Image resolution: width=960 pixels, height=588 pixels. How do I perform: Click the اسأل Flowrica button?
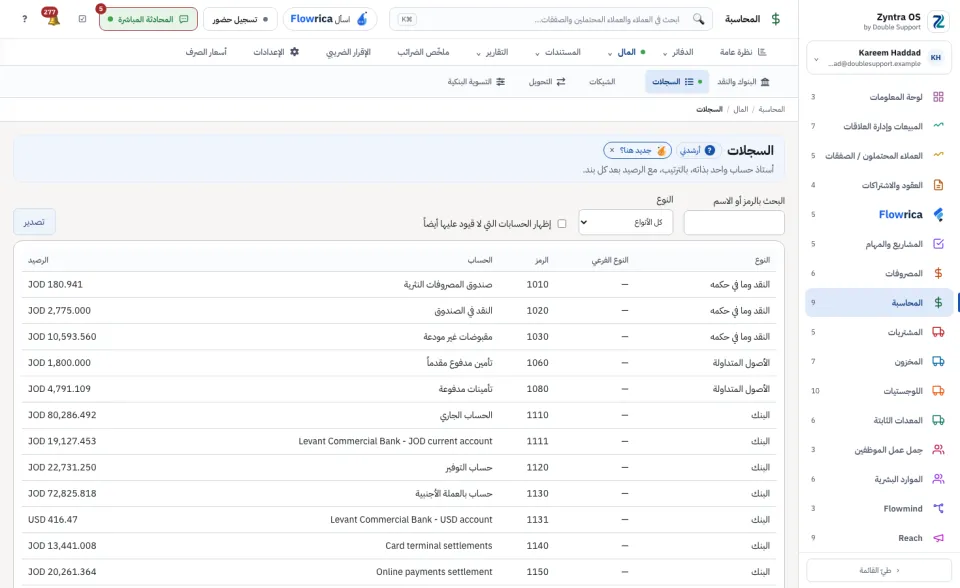(x=329, y=19)
